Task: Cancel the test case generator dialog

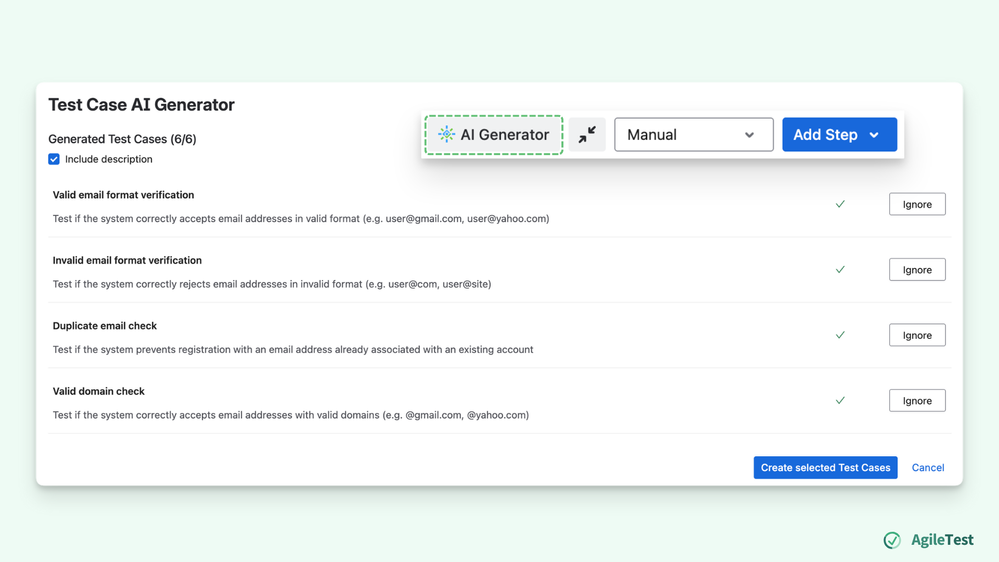Action: click(928, 468)
